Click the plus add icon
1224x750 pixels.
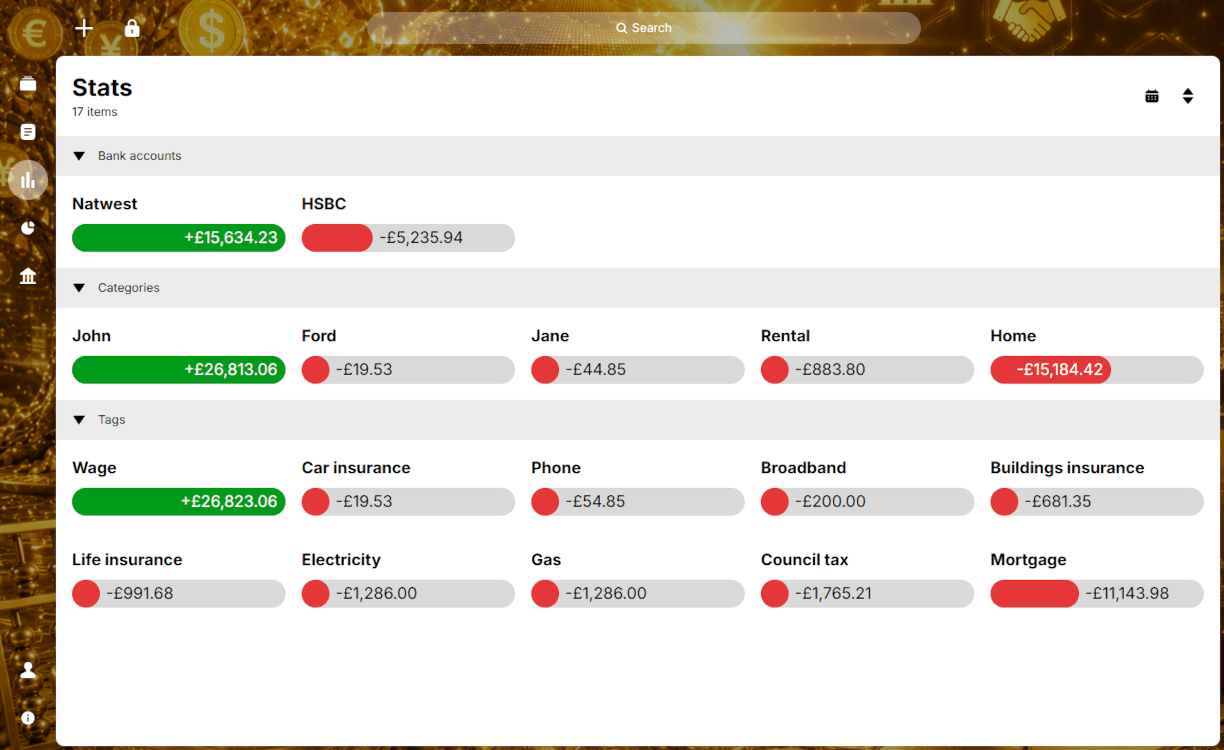point(84,28)
